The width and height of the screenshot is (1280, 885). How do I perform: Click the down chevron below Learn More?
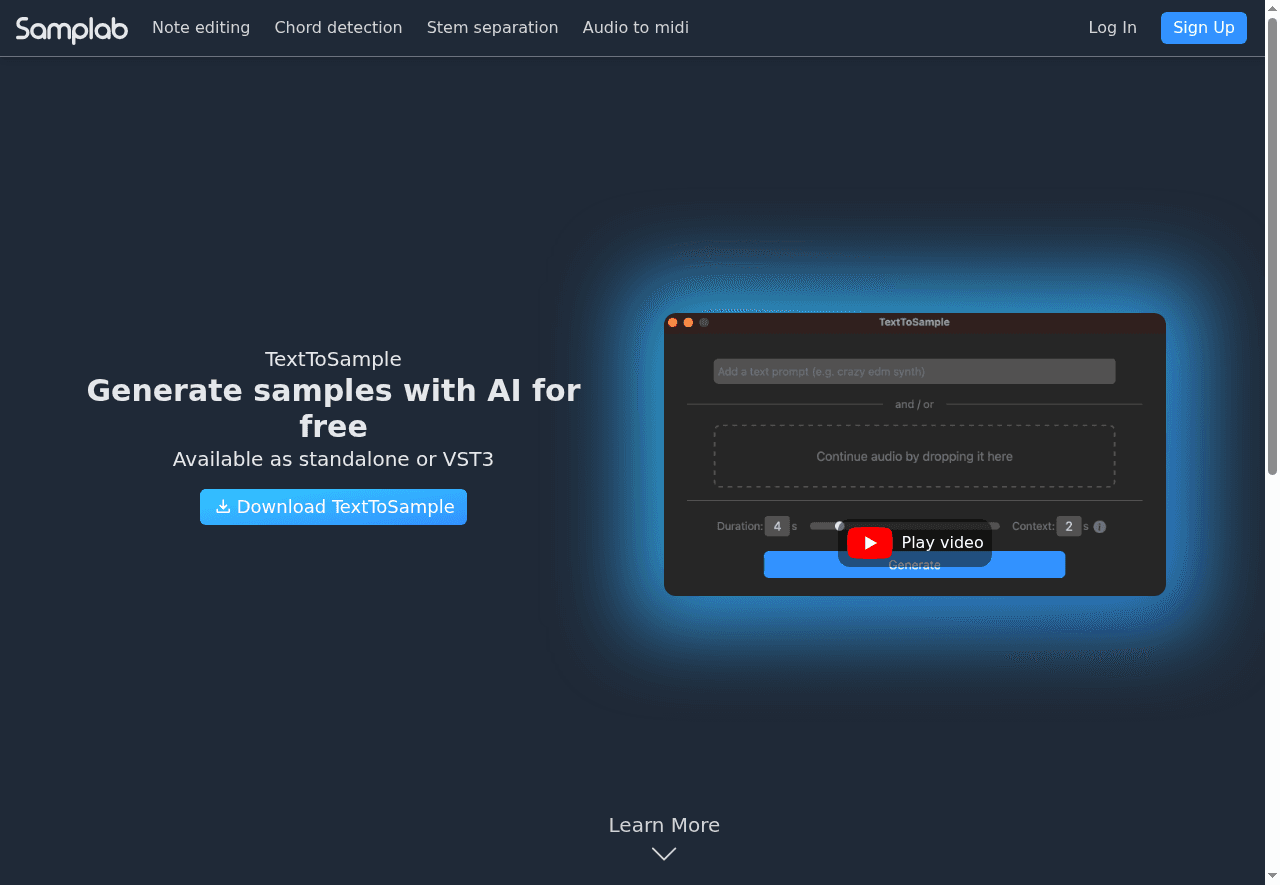click(664, 853)
